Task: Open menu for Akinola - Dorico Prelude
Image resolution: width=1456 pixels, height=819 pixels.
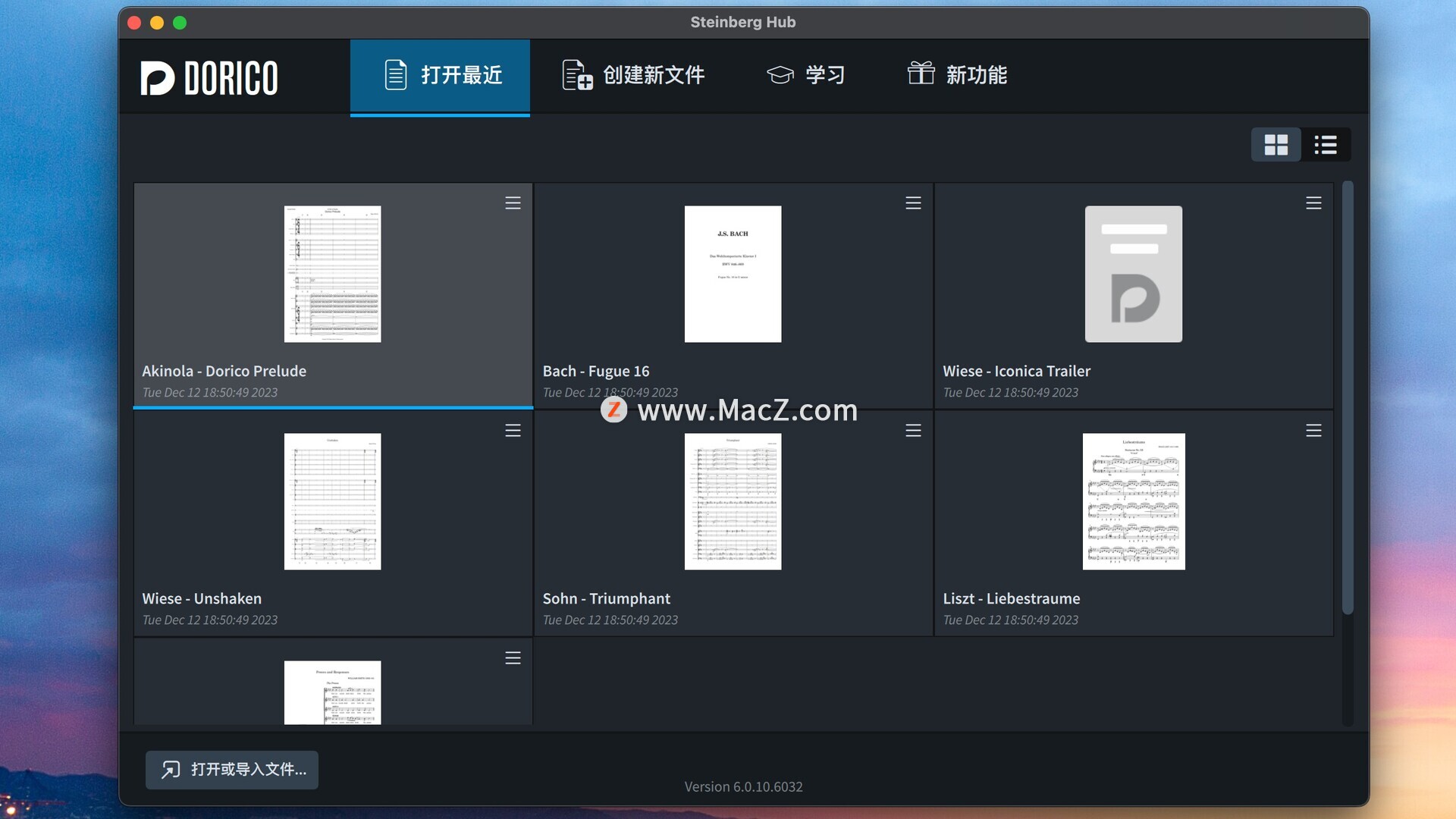Action: (513, 203)
